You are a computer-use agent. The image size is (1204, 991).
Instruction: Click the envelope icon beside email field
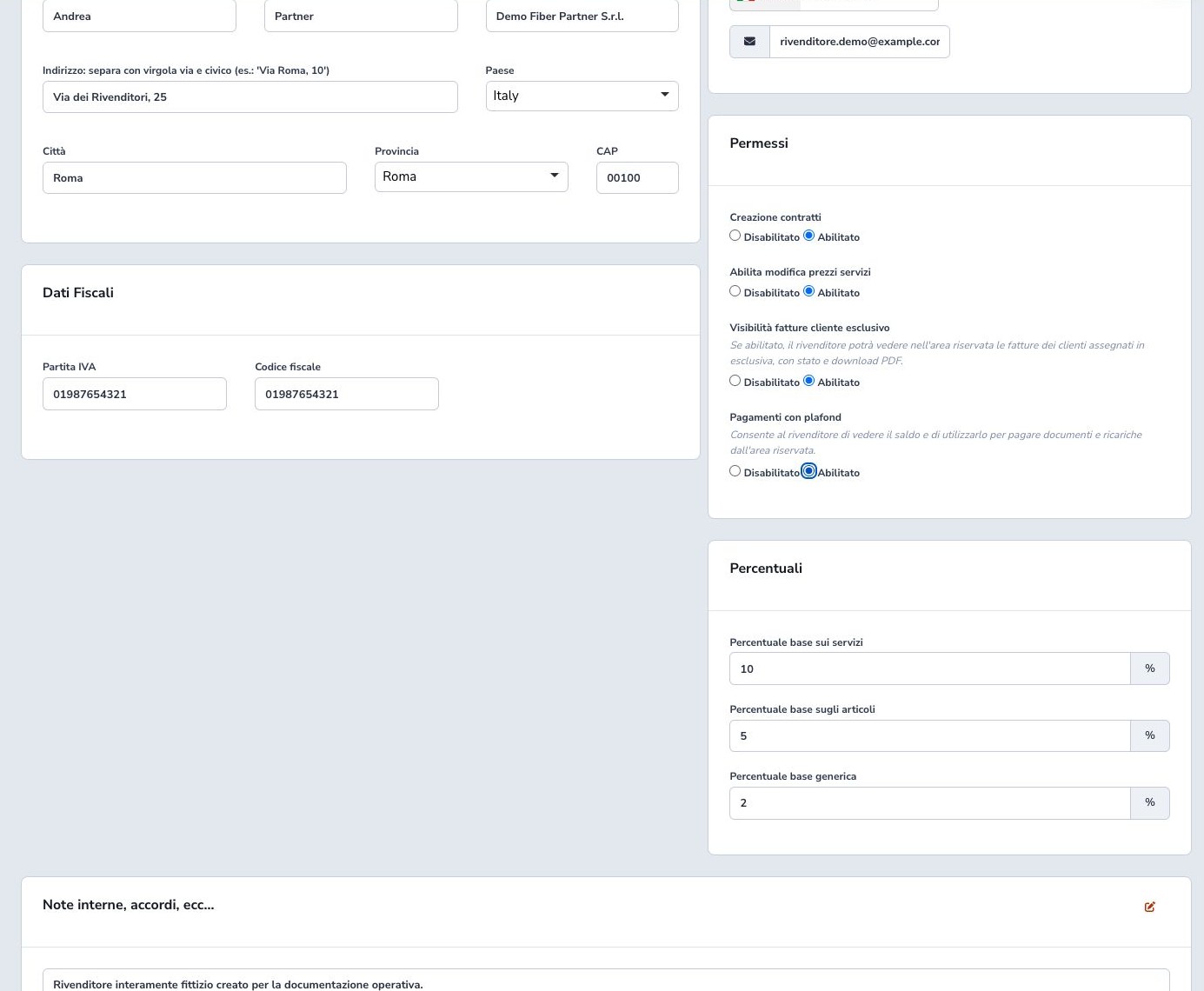click(x=749, y=42)
